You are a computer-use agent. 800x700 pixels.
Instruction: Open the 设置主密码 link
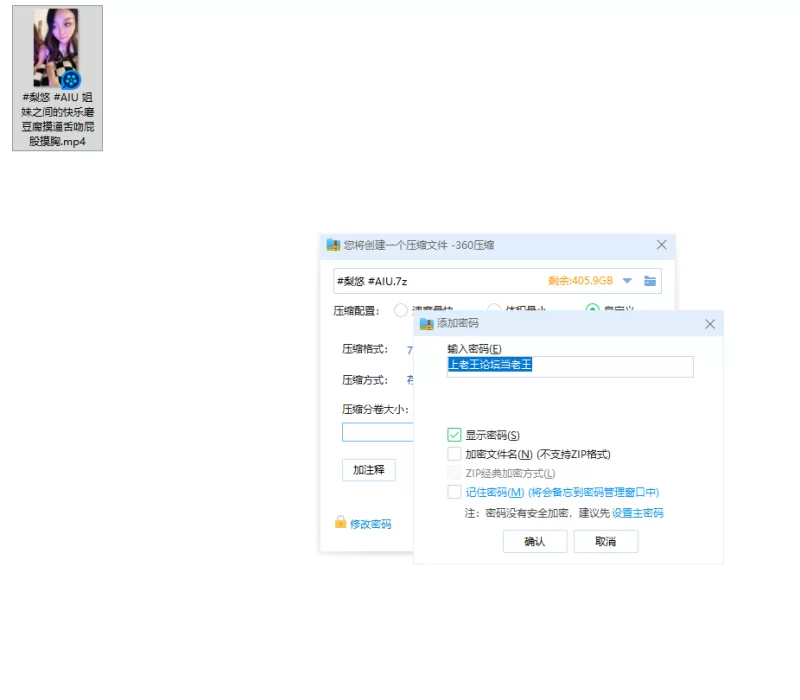pyautogui.click(x=637, y=513)
